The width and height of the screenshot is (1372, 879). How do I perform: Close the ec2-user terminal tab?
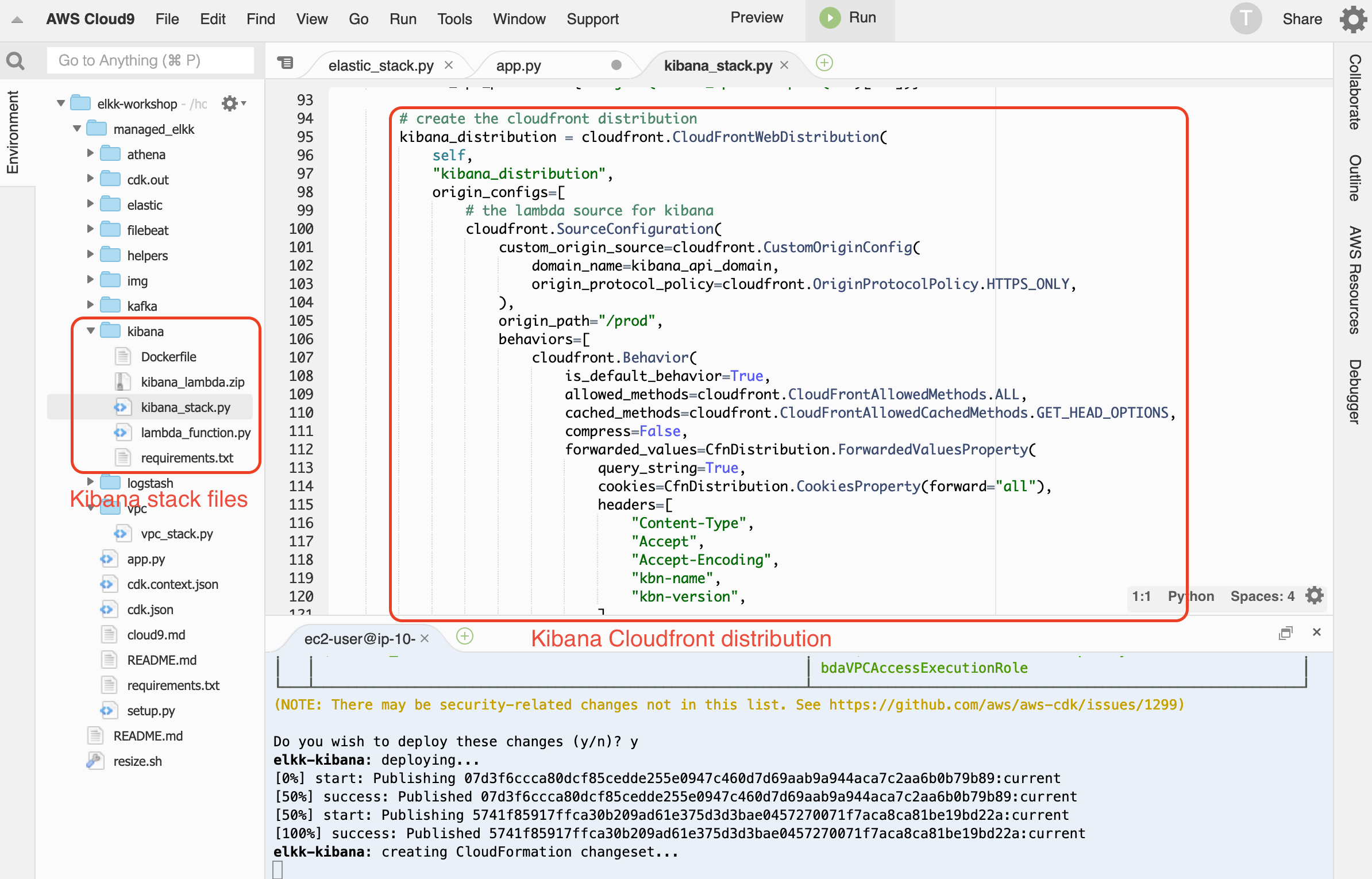click(425, 639)
